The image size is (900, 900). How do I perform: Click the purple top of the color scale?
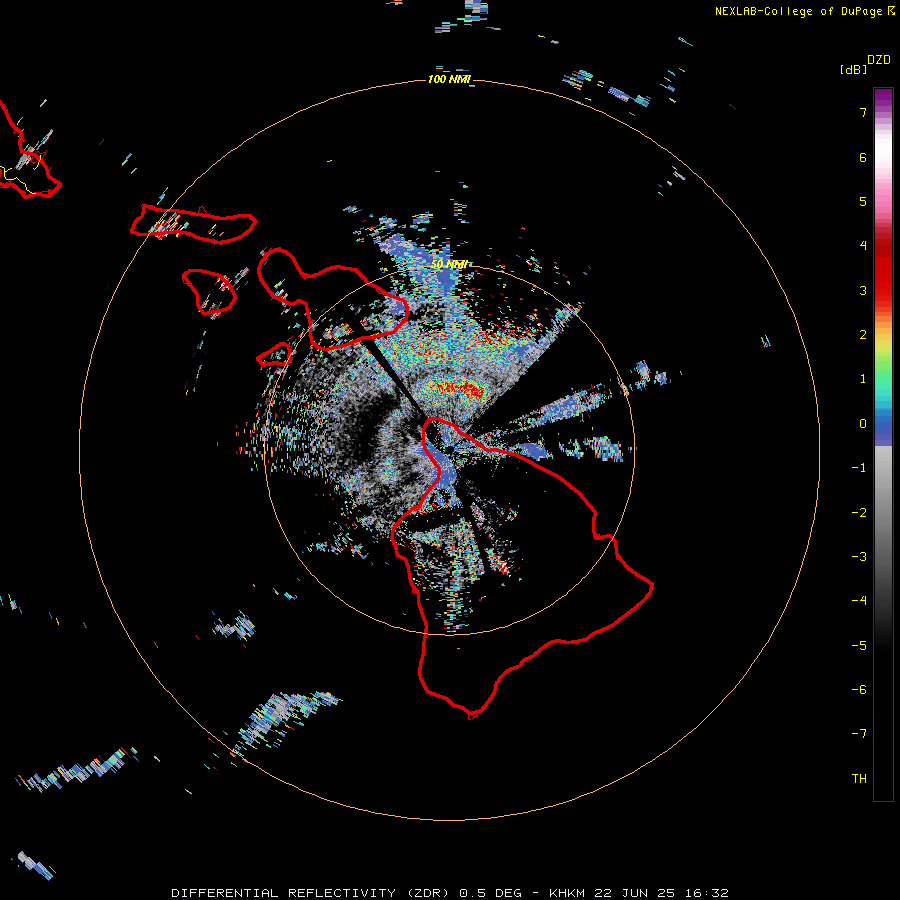(x=883, y=98)
